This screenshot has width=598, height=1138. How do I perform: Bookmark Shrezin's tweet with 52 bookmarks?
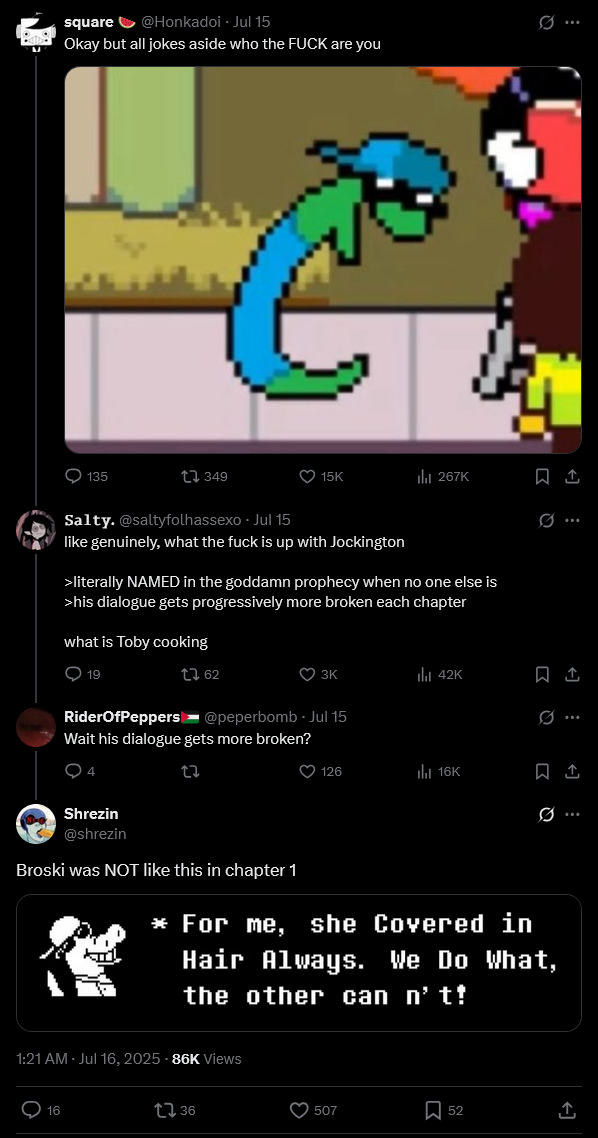click(443, 1110)
